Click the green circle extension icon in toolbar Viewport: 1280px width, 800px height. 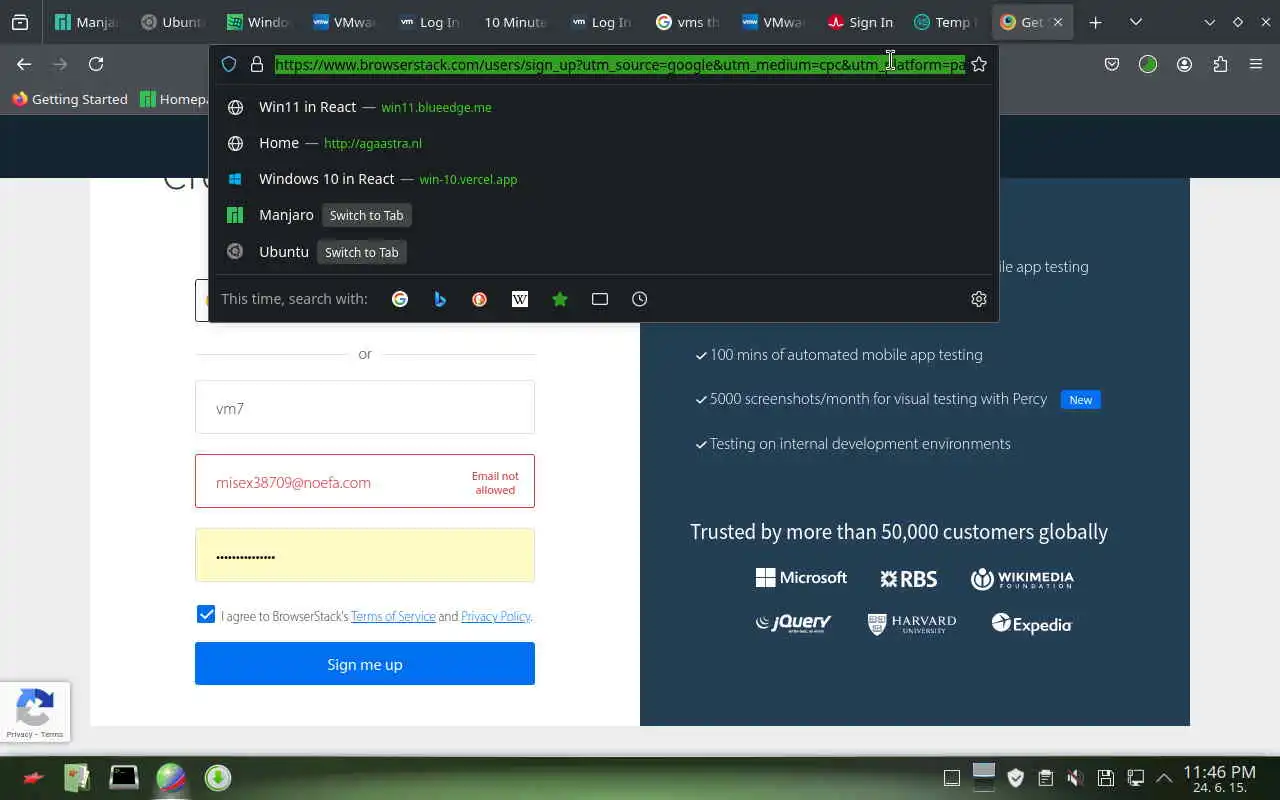coord(1148,64)
